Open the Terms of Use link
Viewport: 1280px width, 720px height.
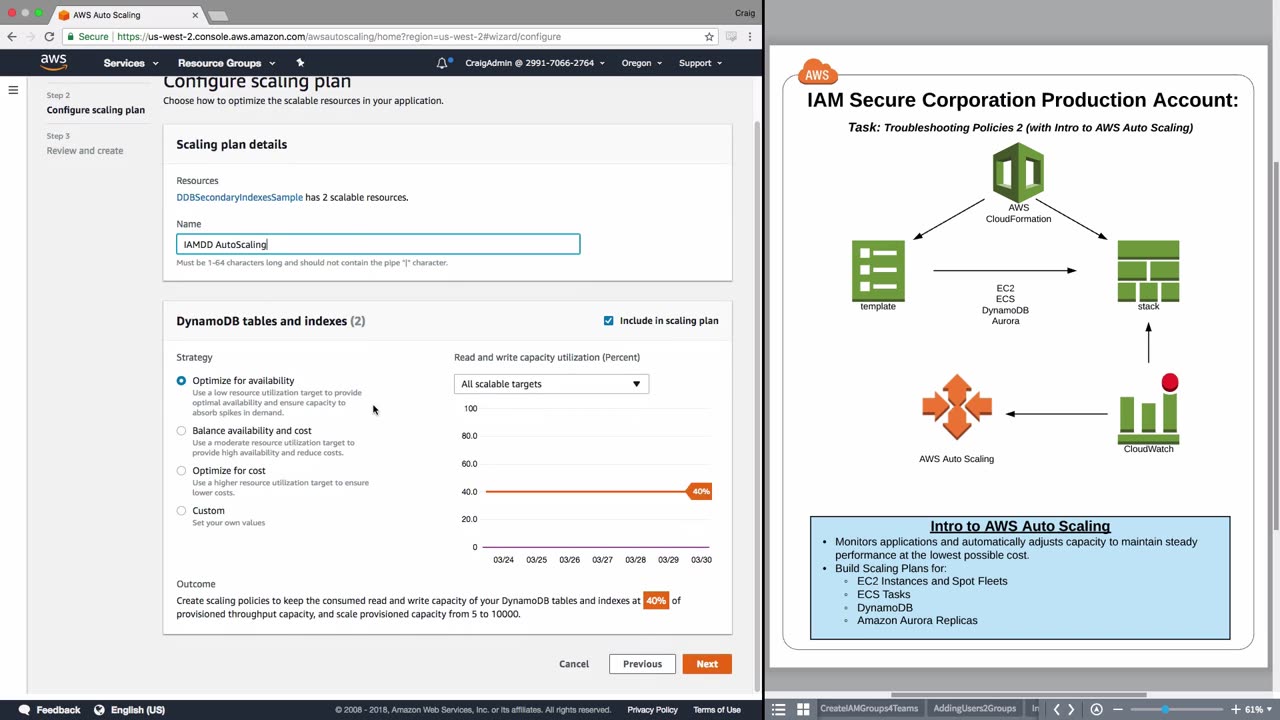[717, 710]
